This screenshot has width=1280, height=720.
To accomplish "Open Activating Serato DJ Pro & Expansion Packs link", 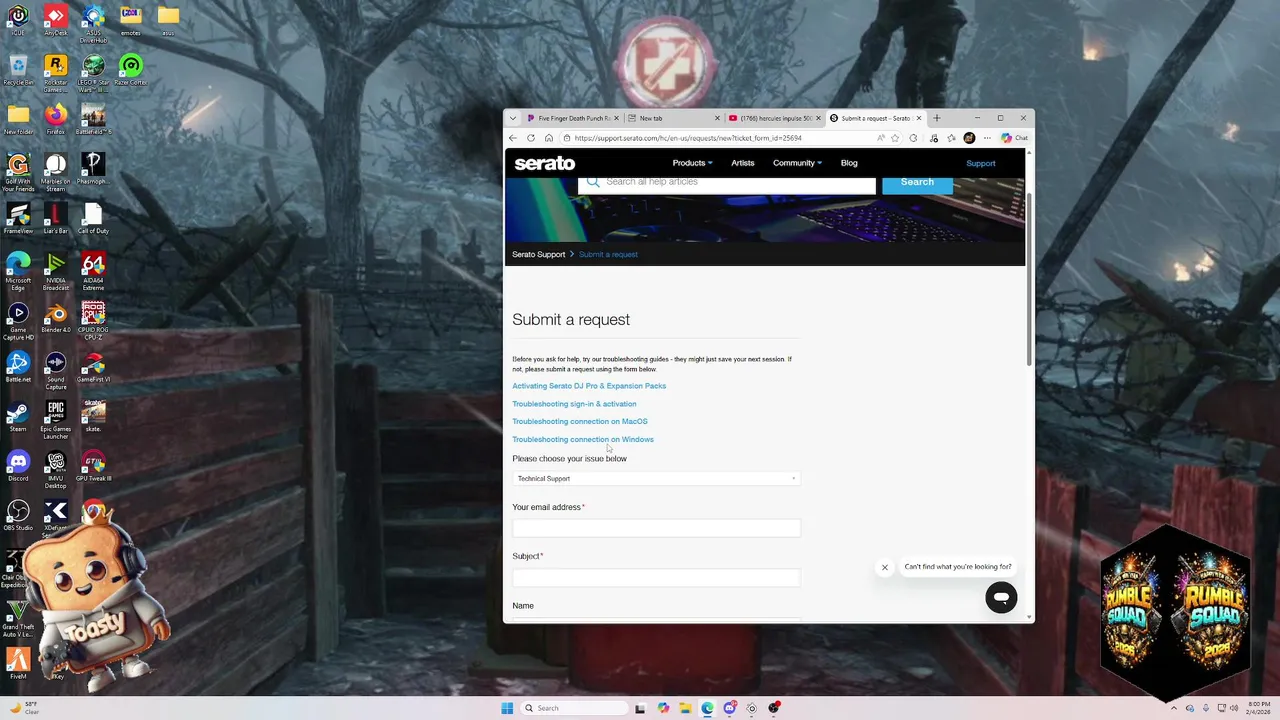I will point(589,386).
